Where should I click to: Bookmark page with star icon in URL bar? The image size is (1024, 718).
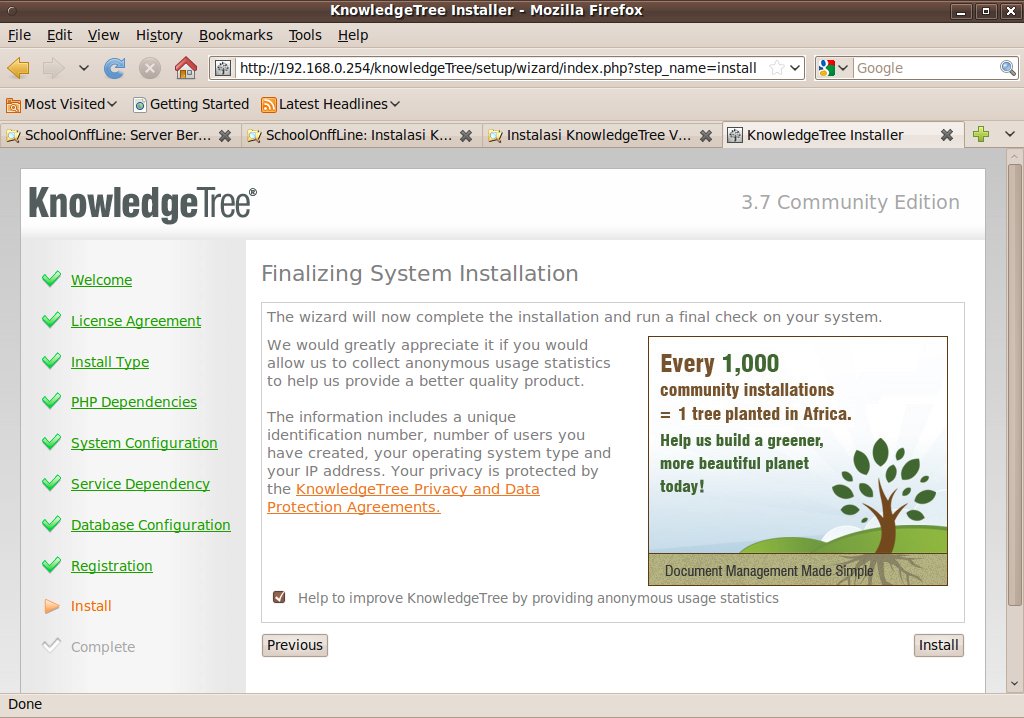coord(777,68)
